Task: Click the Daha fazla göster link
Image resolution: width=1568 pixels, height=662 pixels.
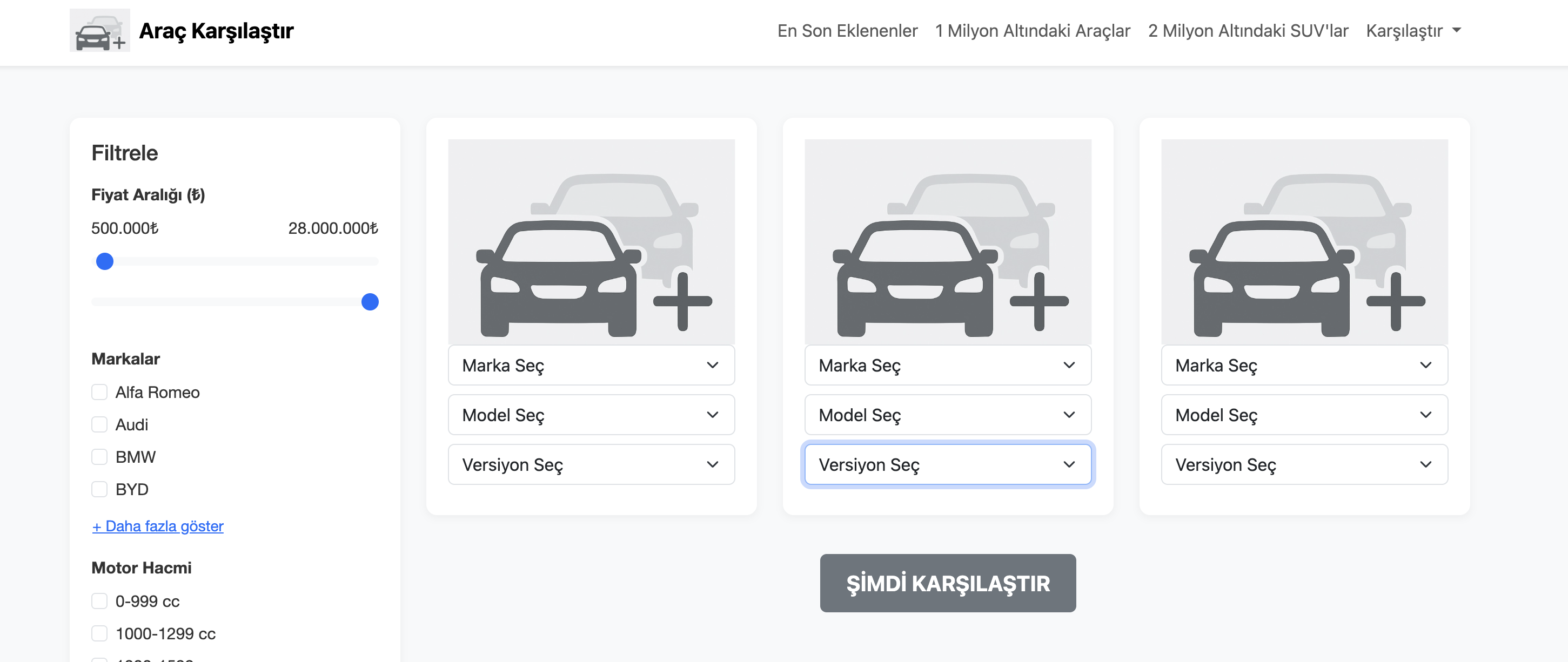Action: pyautogui.click(x=158, y=526)
